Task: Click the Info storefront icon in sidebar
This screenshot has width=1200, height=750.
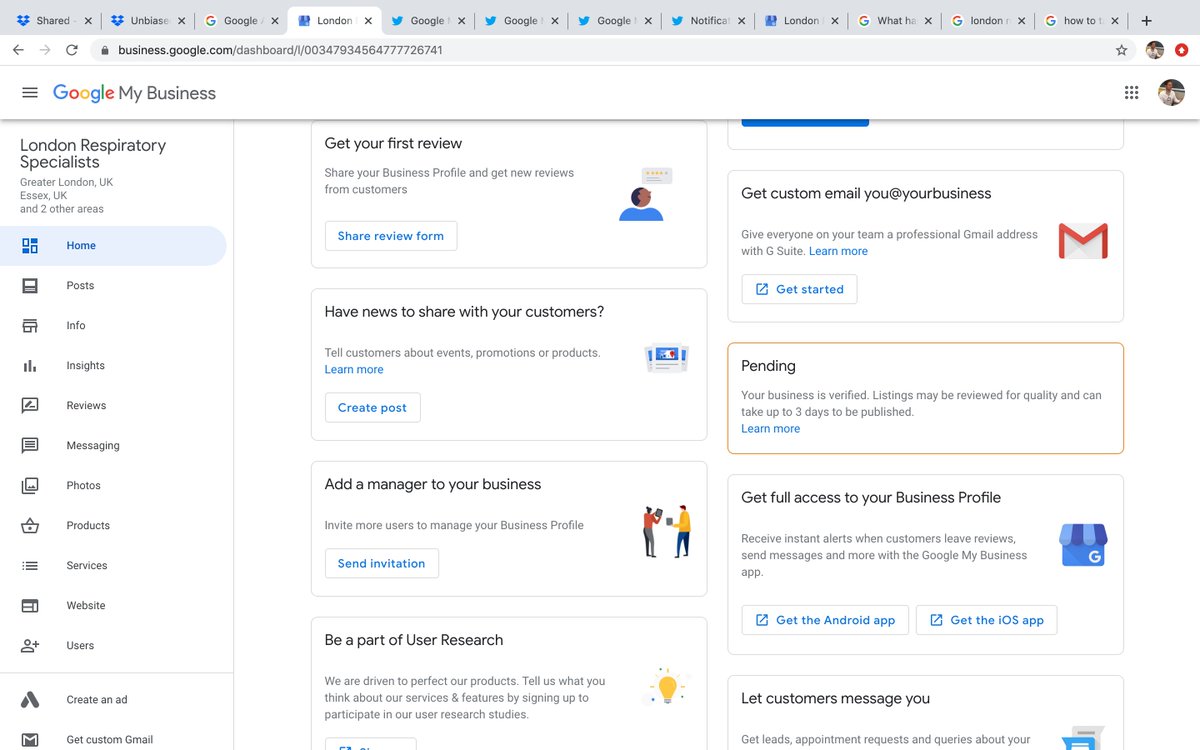Action: point(30,325)
